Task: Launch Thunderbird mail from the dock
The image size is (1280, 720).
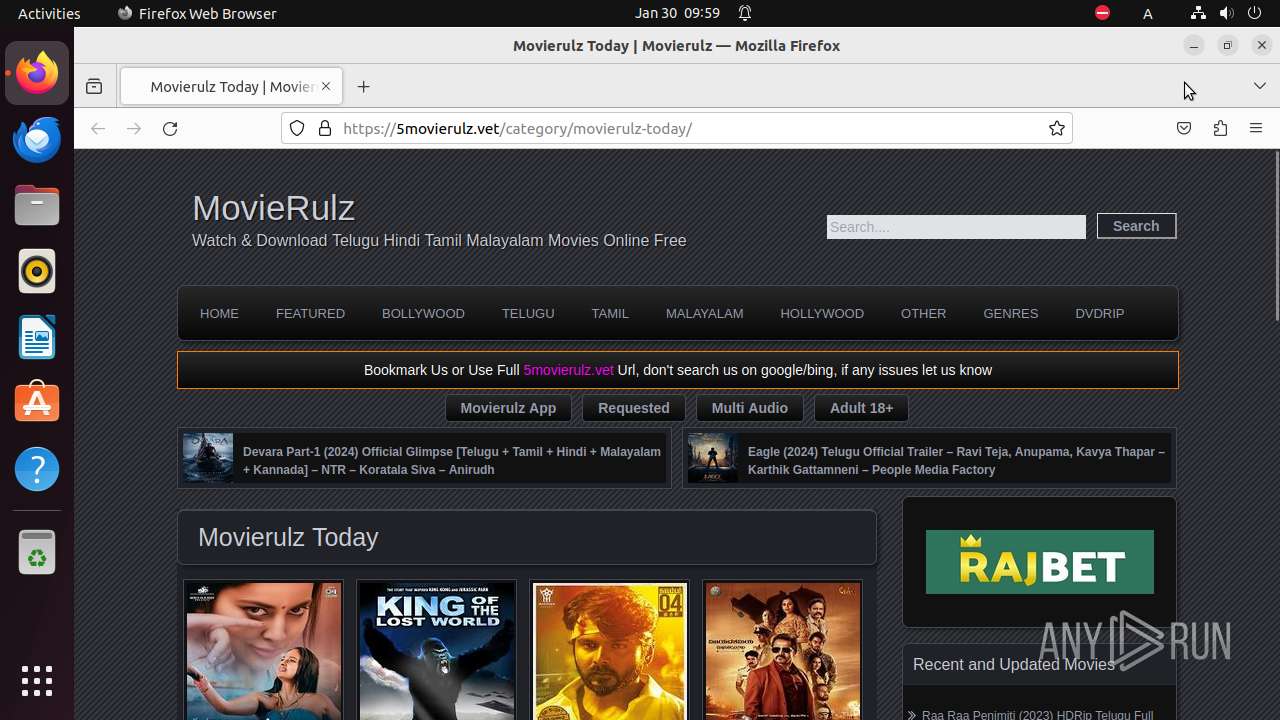Action: click(37, 139)
